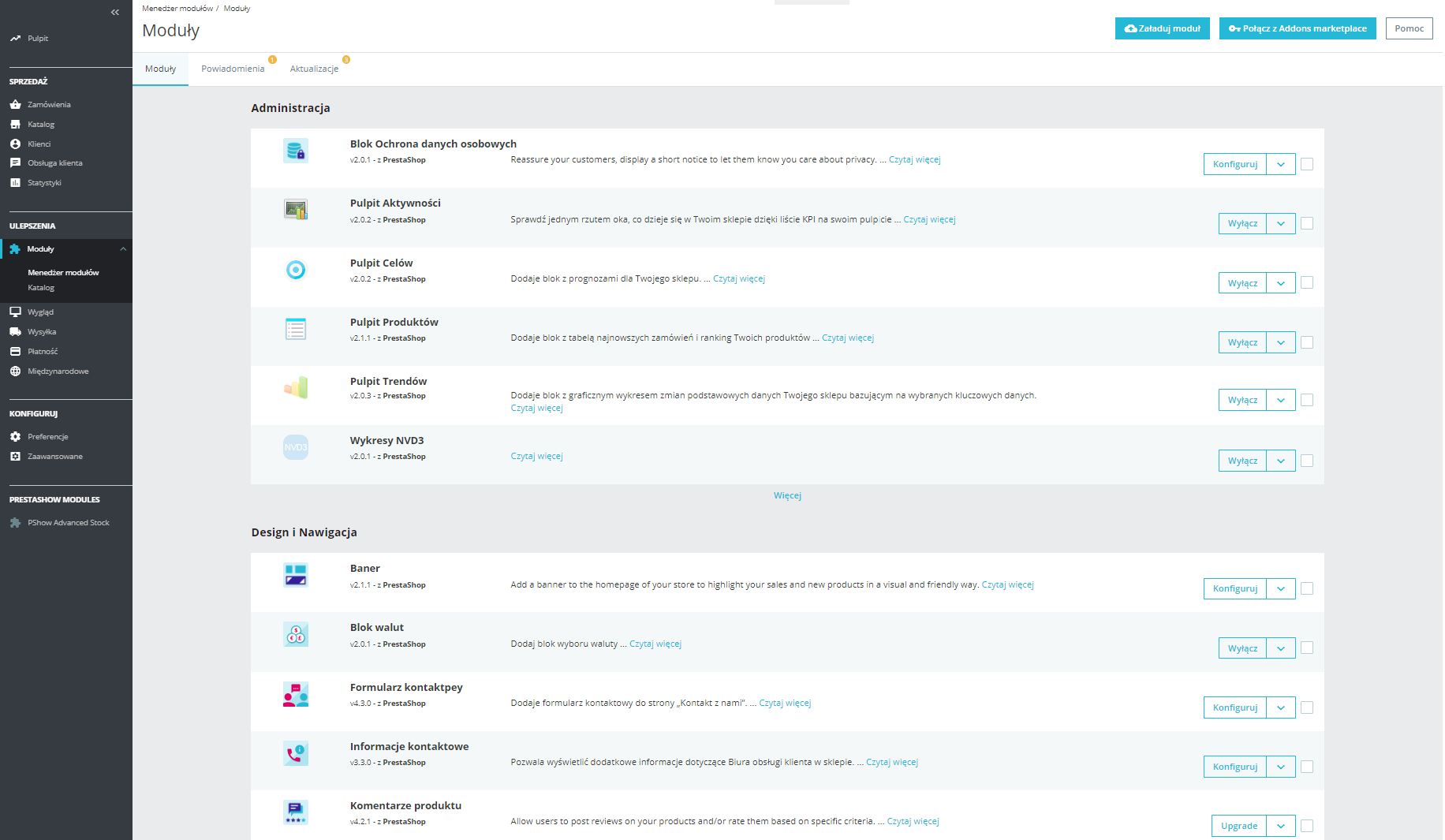1445x840 pixels.
Task: Select the Wygląd sidebar icon
Action: (16, 312)
